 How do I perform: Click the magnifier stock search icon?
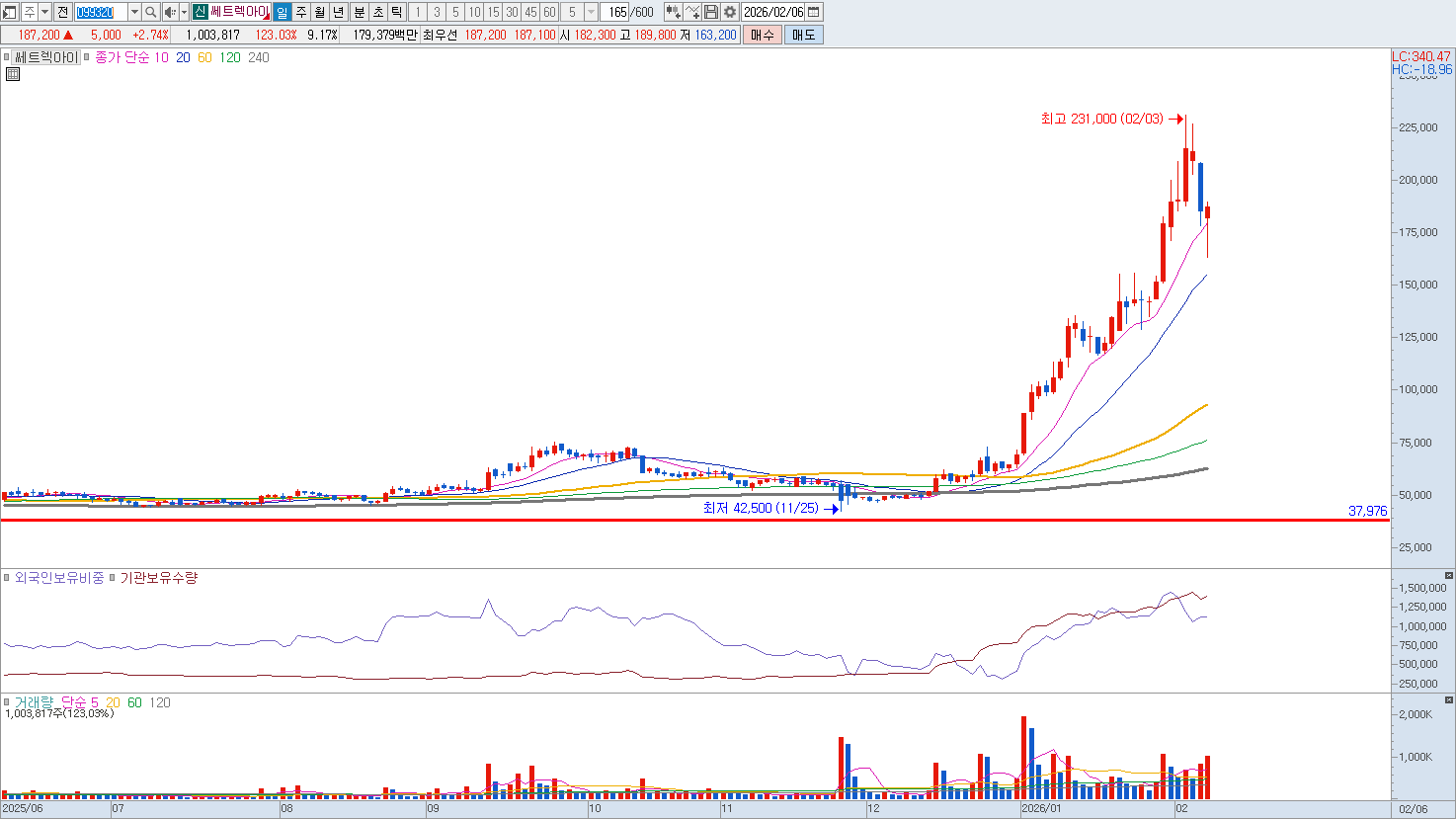[150, 12]
